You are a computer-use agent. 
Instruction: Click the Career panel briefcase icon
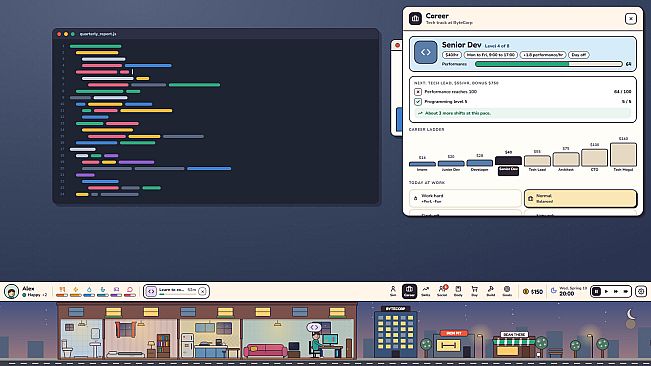click(415, 19)
